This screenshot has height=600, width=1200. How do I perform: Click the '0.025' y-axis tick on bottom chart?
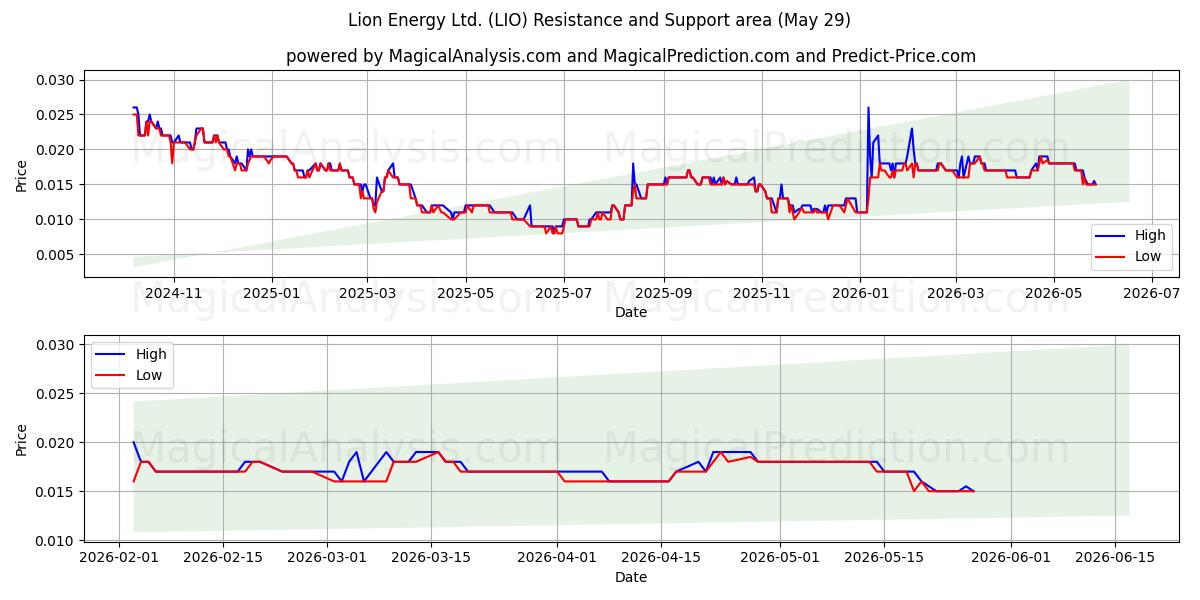[x=56, y=394]
